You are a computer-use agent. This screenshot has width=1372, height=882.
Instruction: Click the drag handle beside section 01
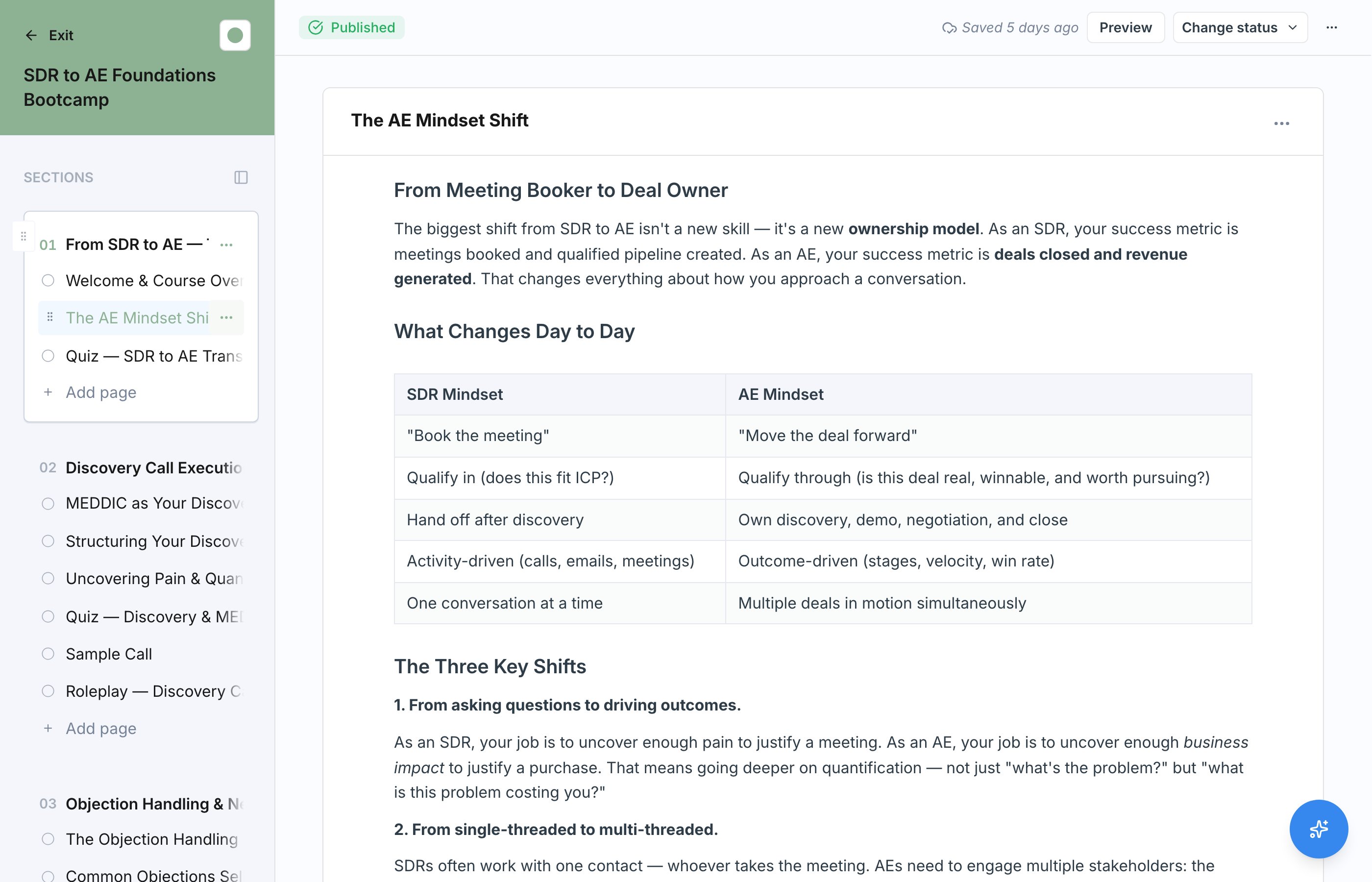pyautogui.click(x=24, y=236)
